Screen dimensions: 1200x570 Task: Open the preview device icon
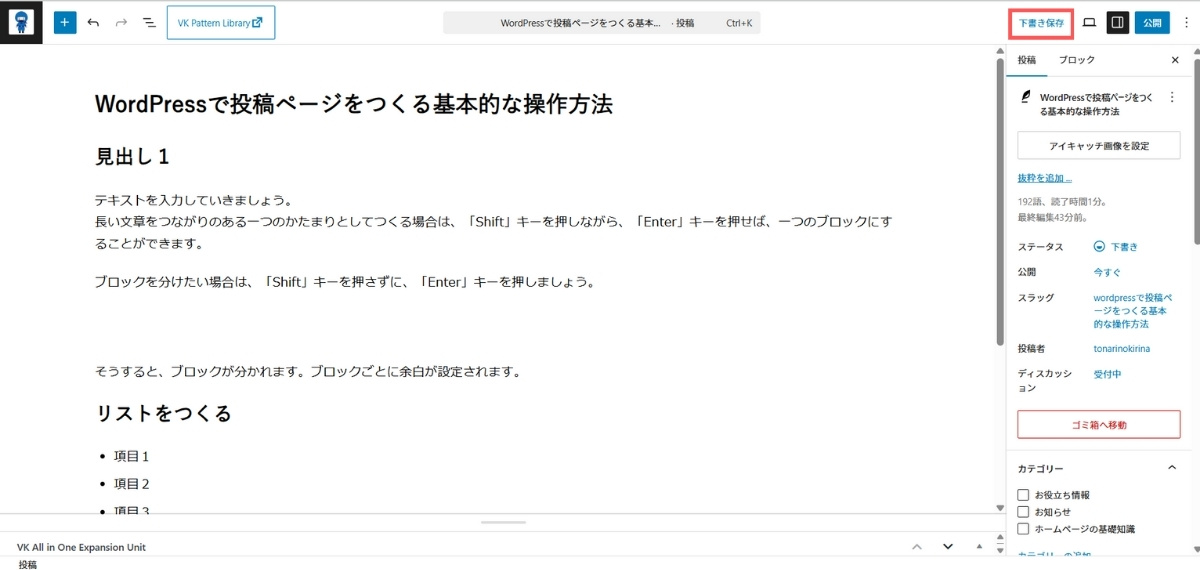(1090, 22)
